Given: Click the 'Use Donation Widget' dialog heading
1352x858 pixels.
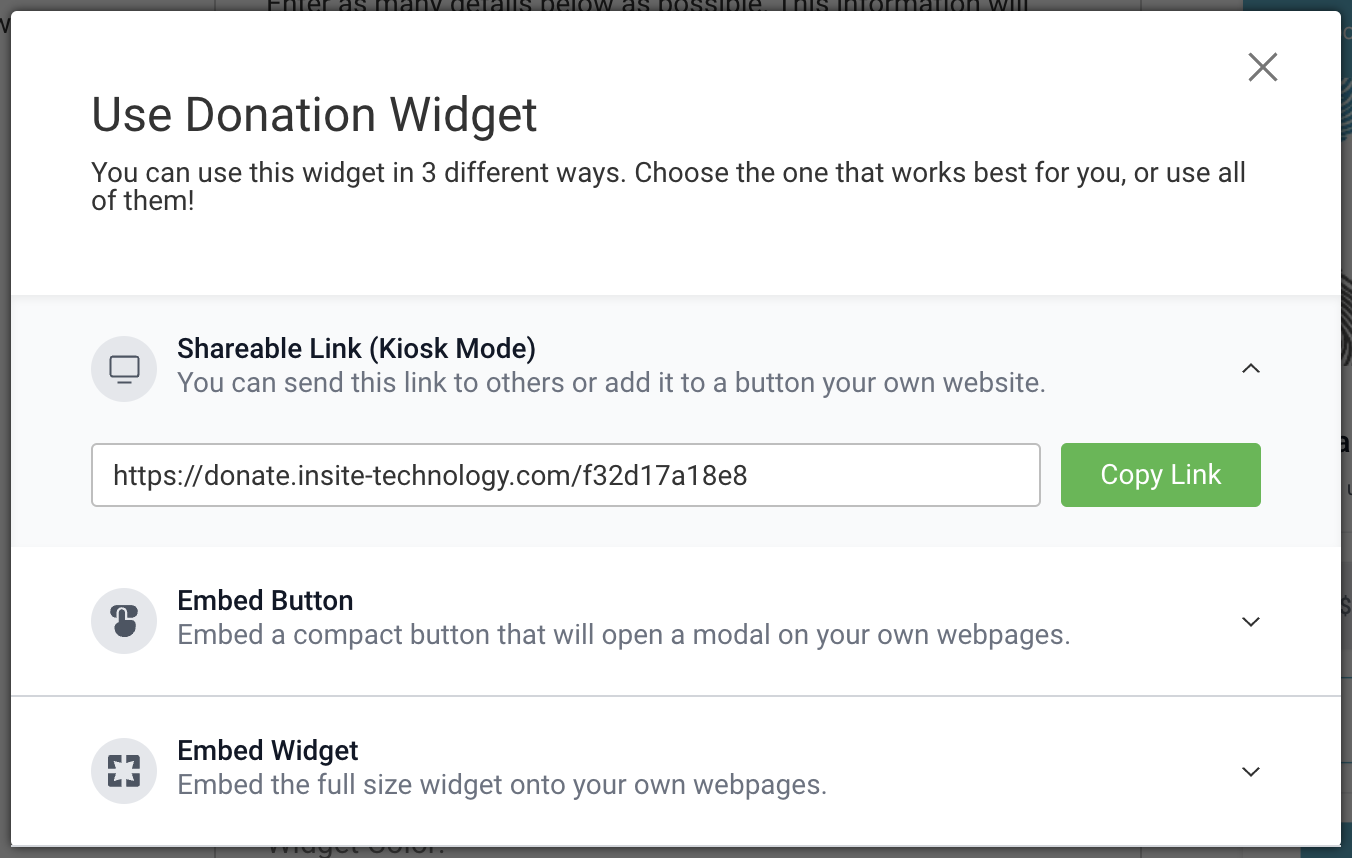Looking at the screenshot, I should pos(314,115).
